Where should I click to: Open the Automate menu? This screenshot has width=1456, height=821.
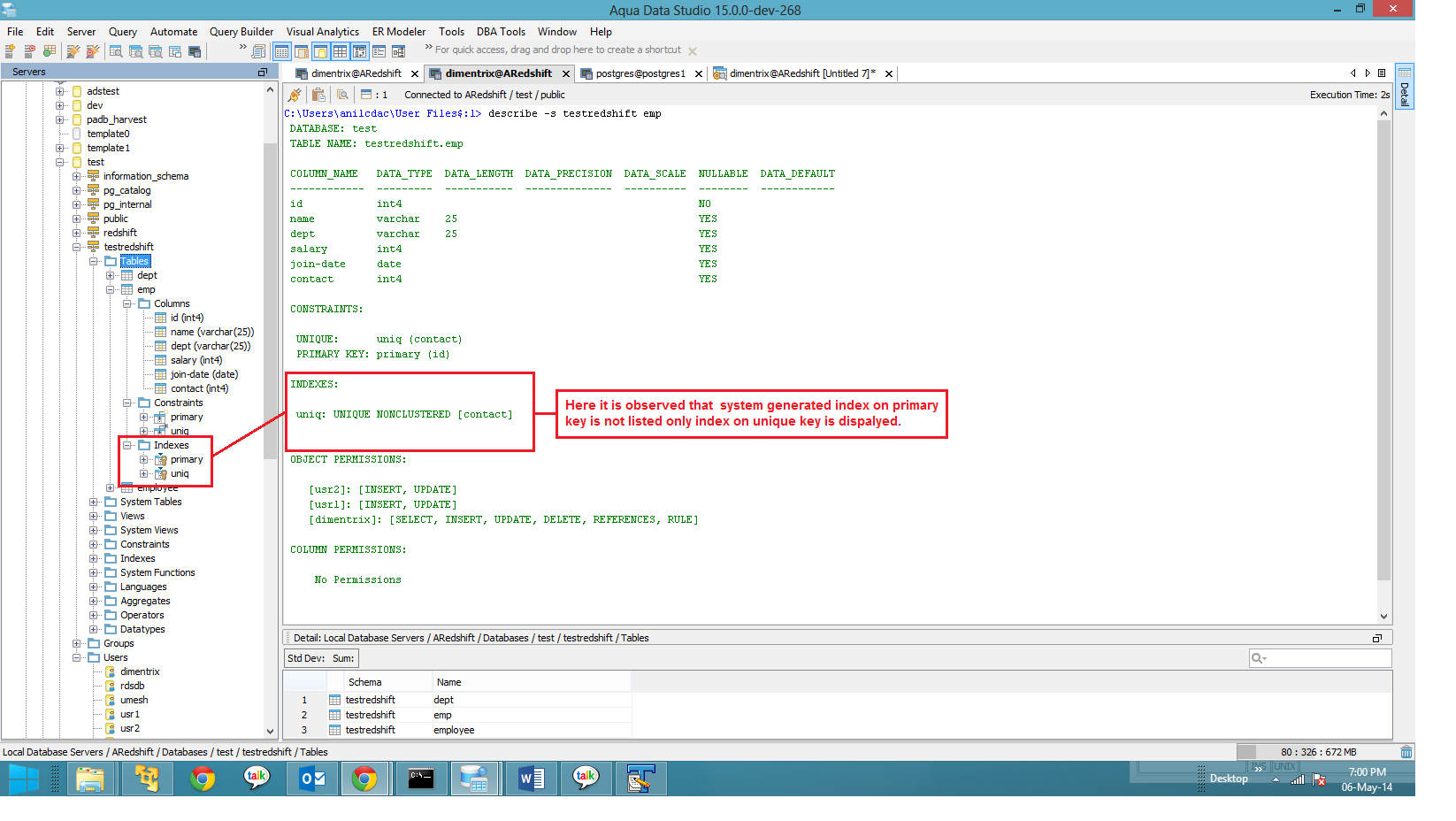pyautogui.click(x=173, y=32)
